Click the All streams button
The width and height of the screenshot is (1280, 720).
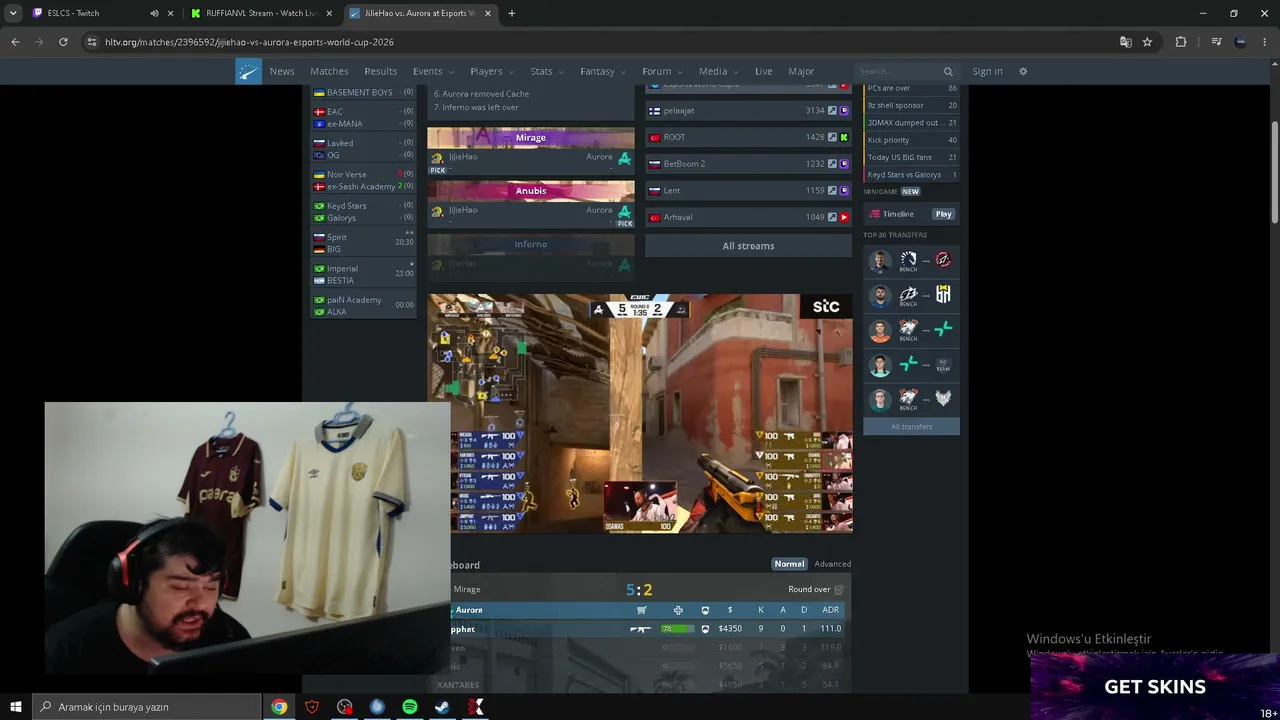point(748,246)
